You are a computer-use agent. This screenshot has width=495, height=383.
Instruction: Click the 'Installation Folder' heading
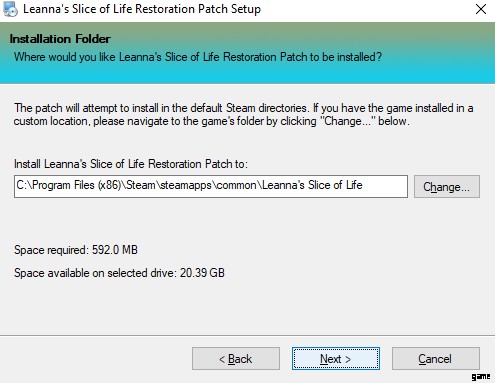click(x=60, y=39)
